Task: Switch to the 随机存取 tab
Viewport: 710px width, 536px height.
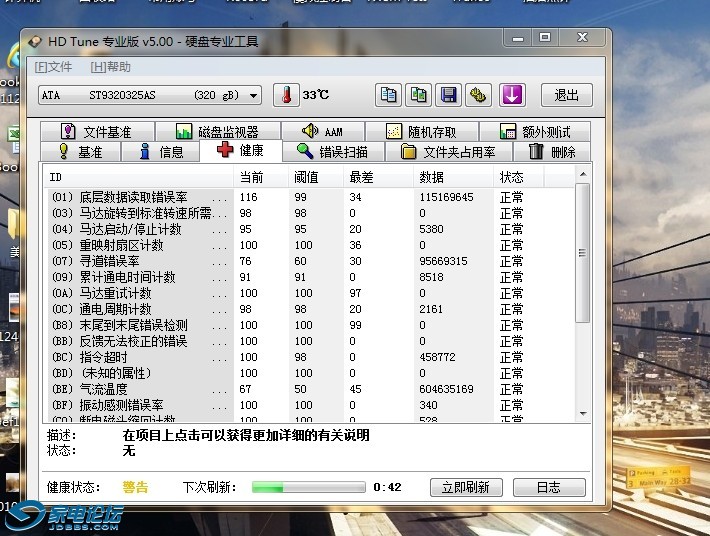Action: coord(422,132)
